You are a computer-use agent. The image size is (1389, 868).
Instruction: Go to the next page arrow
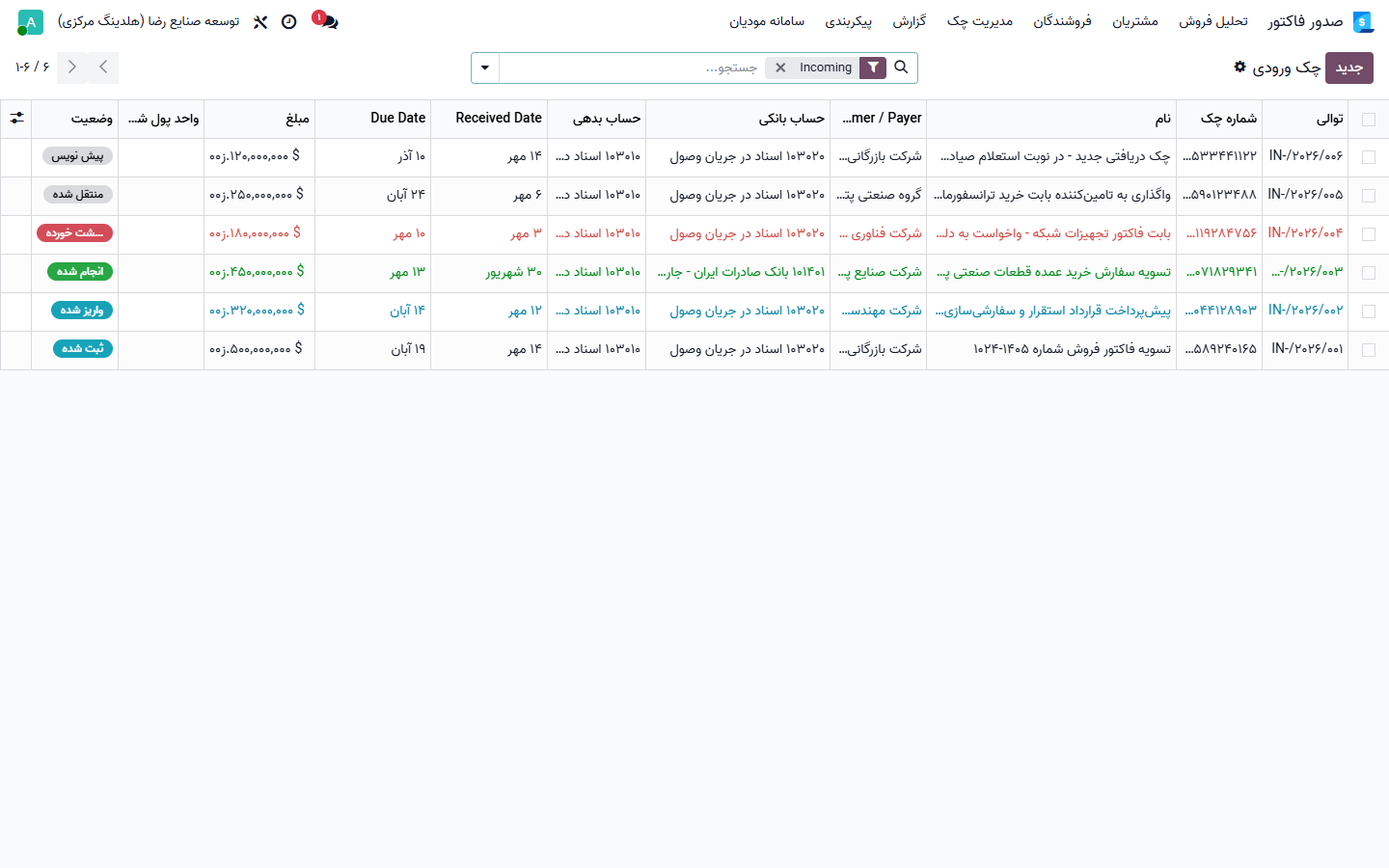[72, 68]
